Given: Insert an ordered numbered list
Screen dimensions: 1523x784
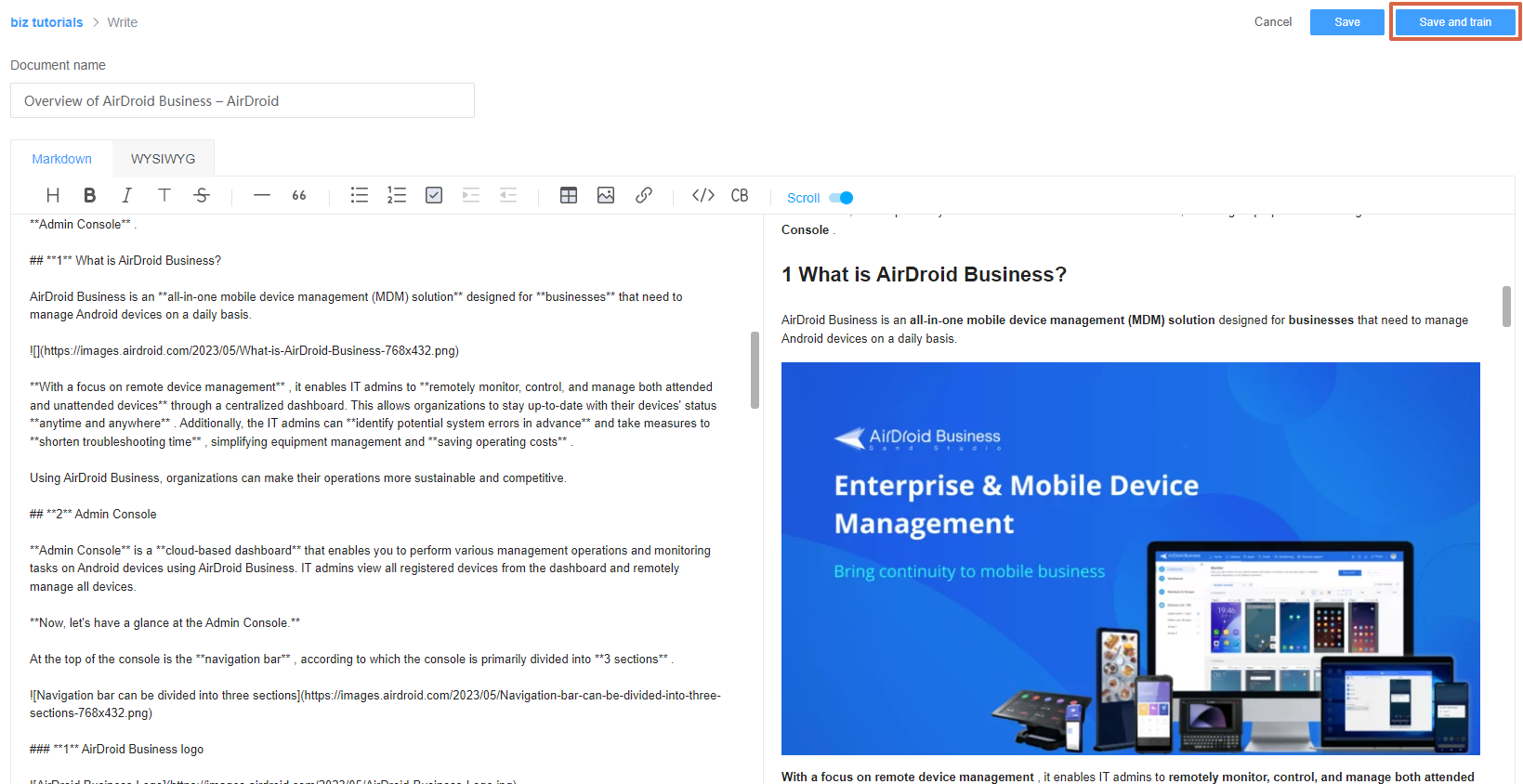Looking at the screenshot, I should click(397, 195).
